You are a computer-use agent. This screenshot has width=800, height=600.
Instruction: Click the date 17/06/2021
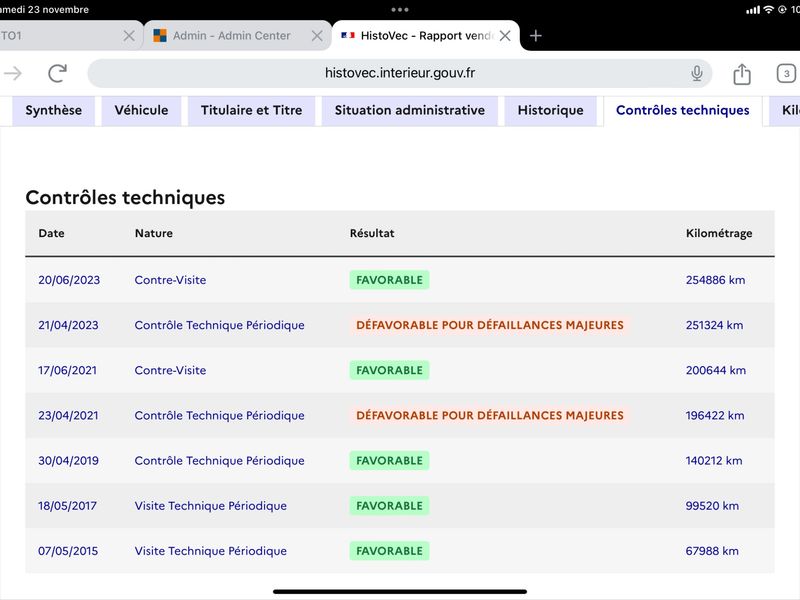(x=67, y=370)
